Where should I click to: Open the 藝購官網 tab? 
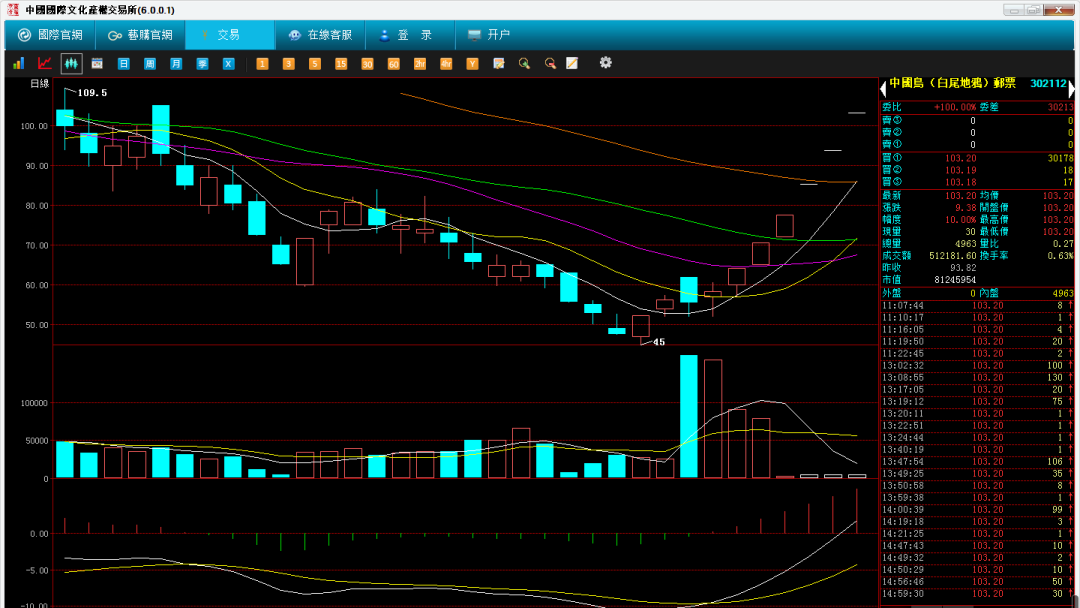pos(141,35)
